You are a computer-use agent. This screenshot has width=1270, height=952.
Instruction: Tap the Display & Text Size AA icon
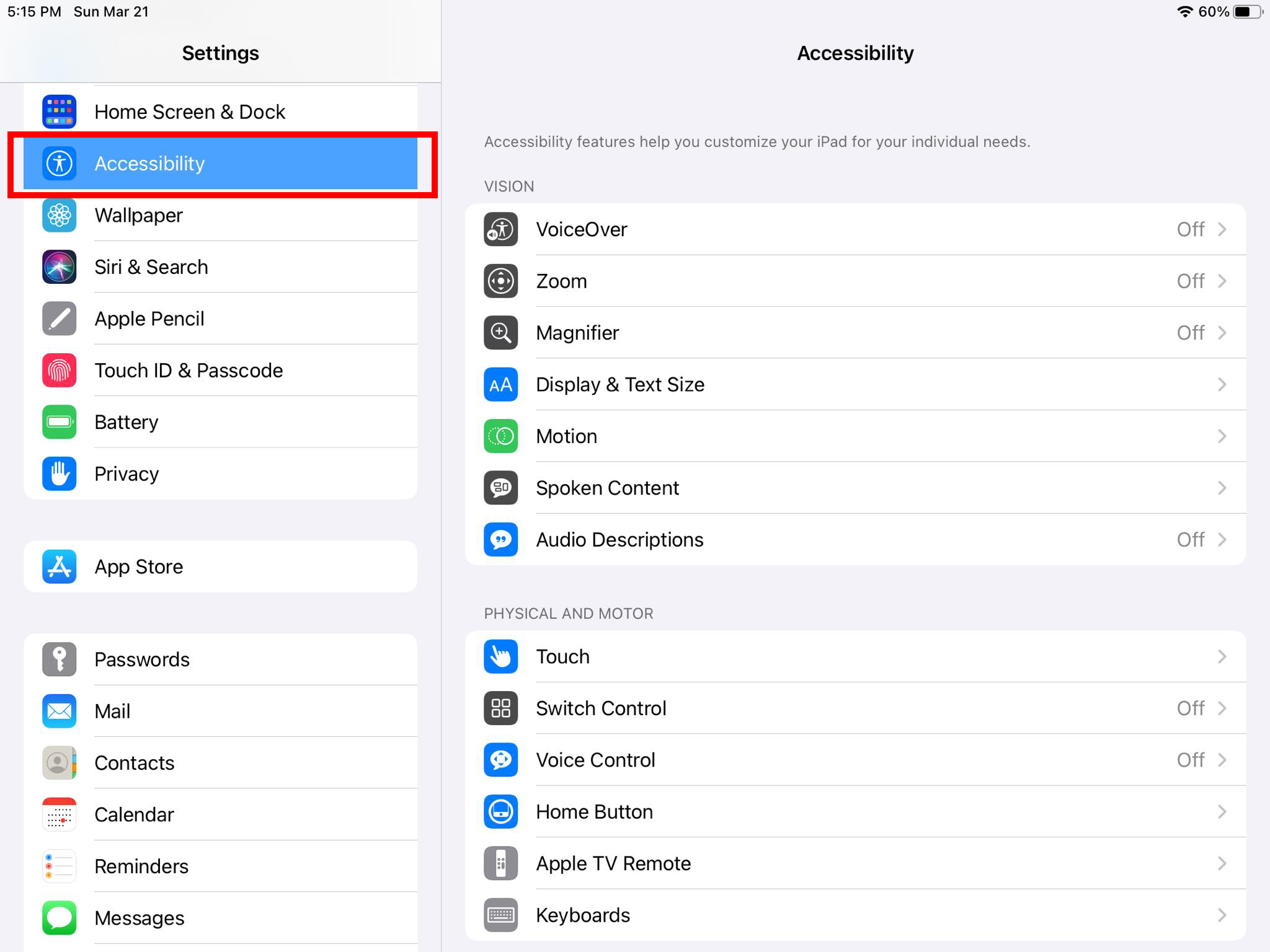point(501,384)
